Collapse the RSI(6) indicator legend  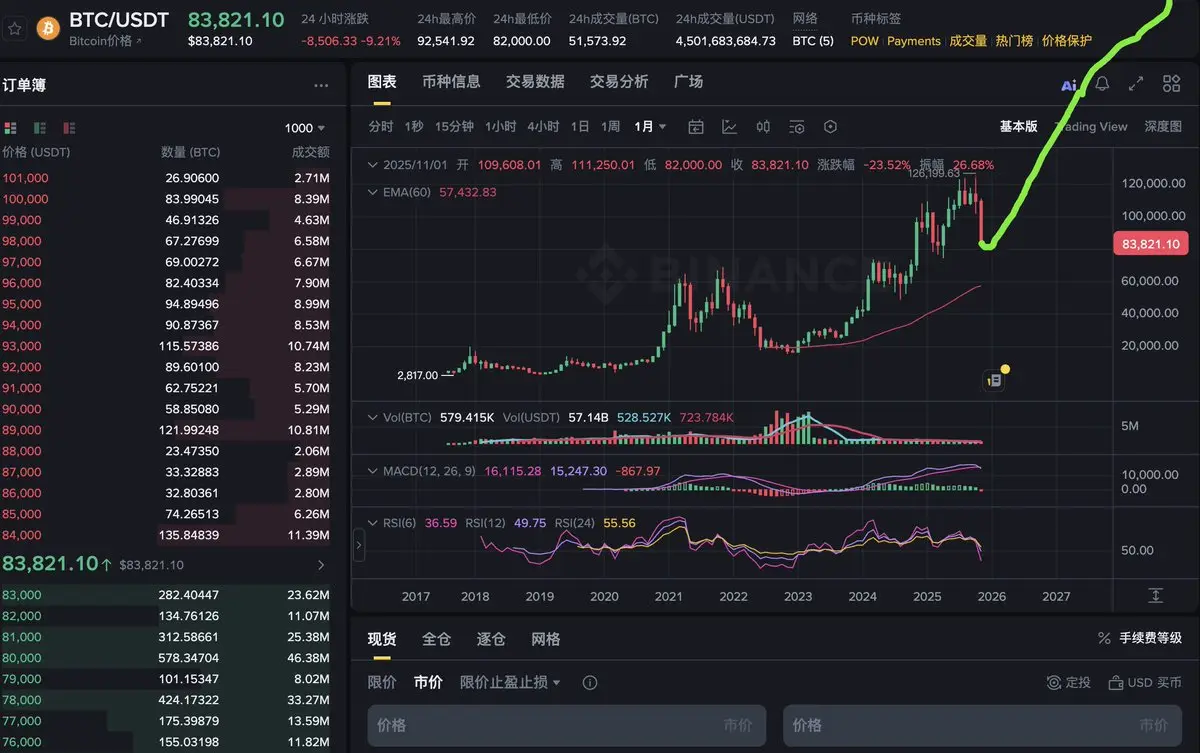click(374, 523)
